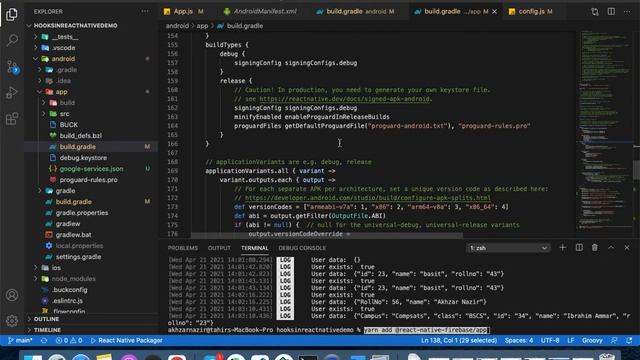
Task: Open the OUTPUT panel tab
Action: (219, 248)
